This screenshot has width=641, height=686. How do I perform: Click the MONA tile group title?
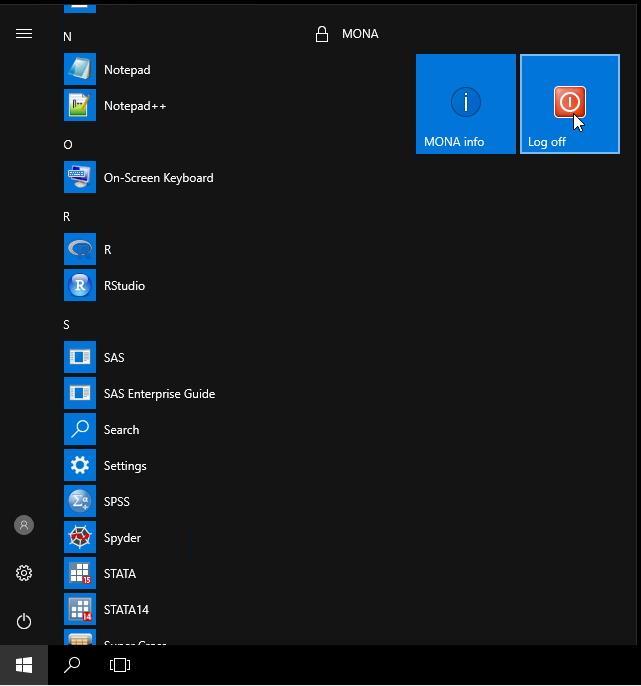(x=360, y=34)
